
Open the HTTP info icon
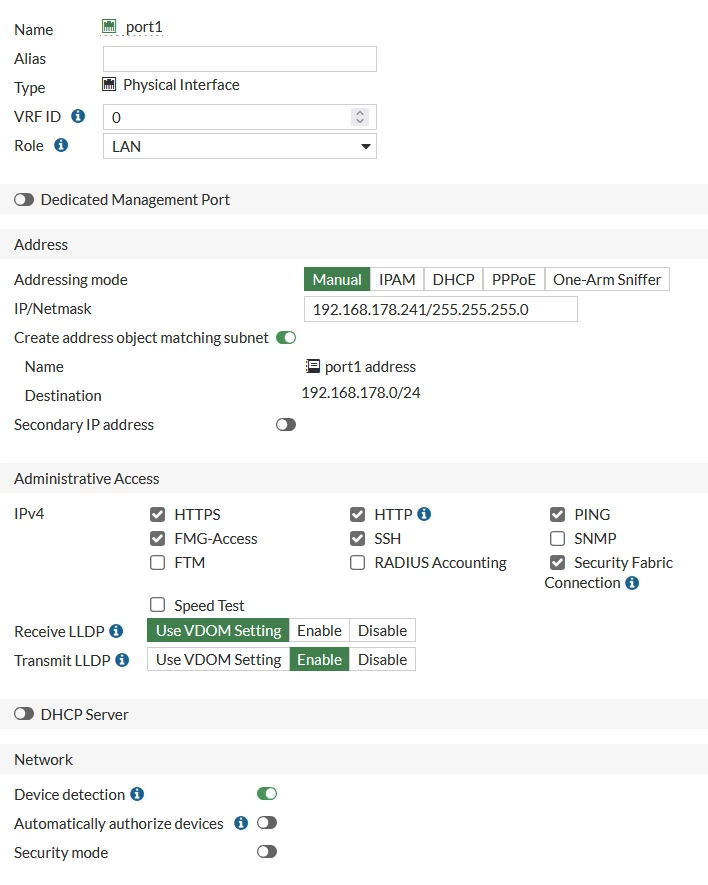[424, 514]
